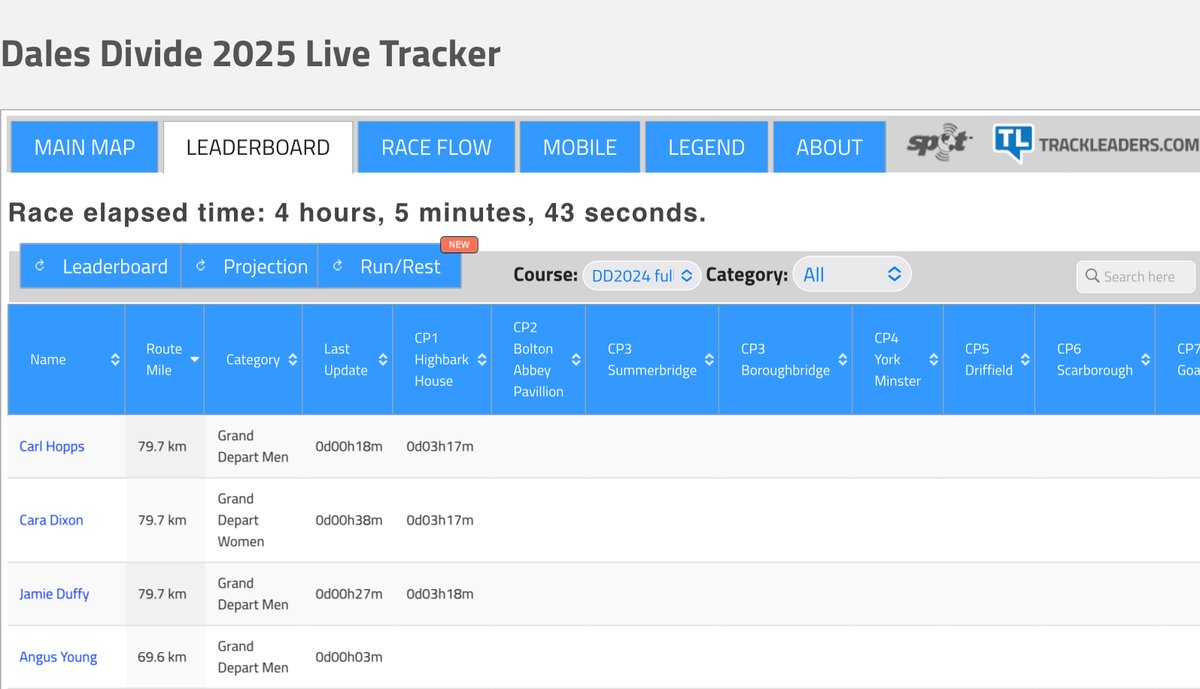Open the Projection view button
Image resolution: width=1200 pixels, height=689 pixels.
pyautogui.click(x=250, y=266)
